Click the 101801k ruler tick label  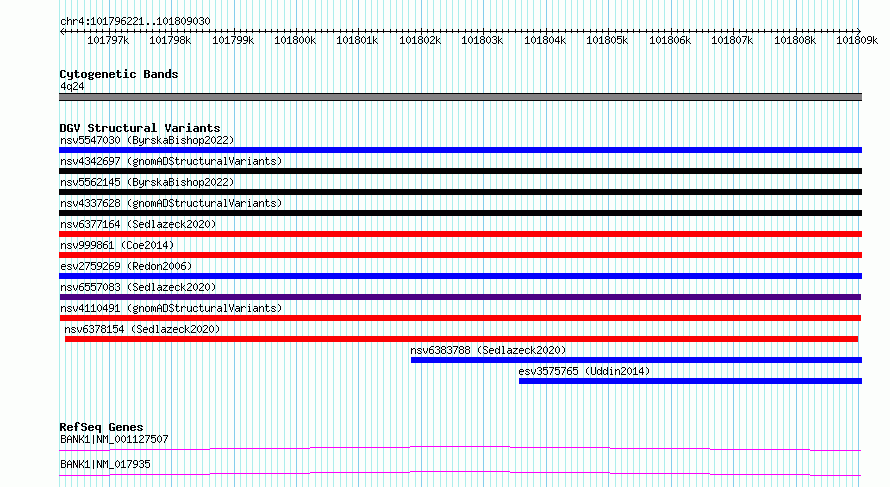[x=357, y=41]
